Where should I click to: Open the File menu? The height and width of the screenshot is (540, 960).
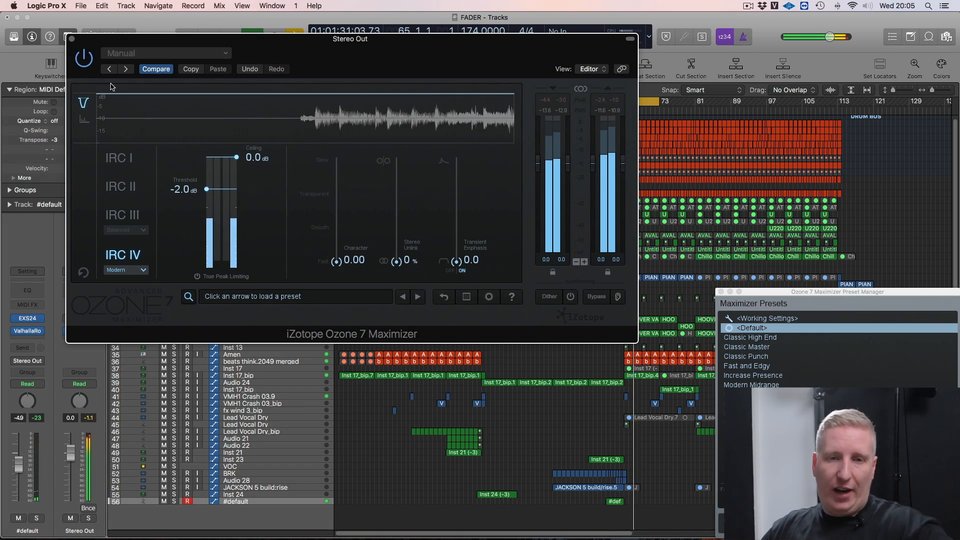80,6
